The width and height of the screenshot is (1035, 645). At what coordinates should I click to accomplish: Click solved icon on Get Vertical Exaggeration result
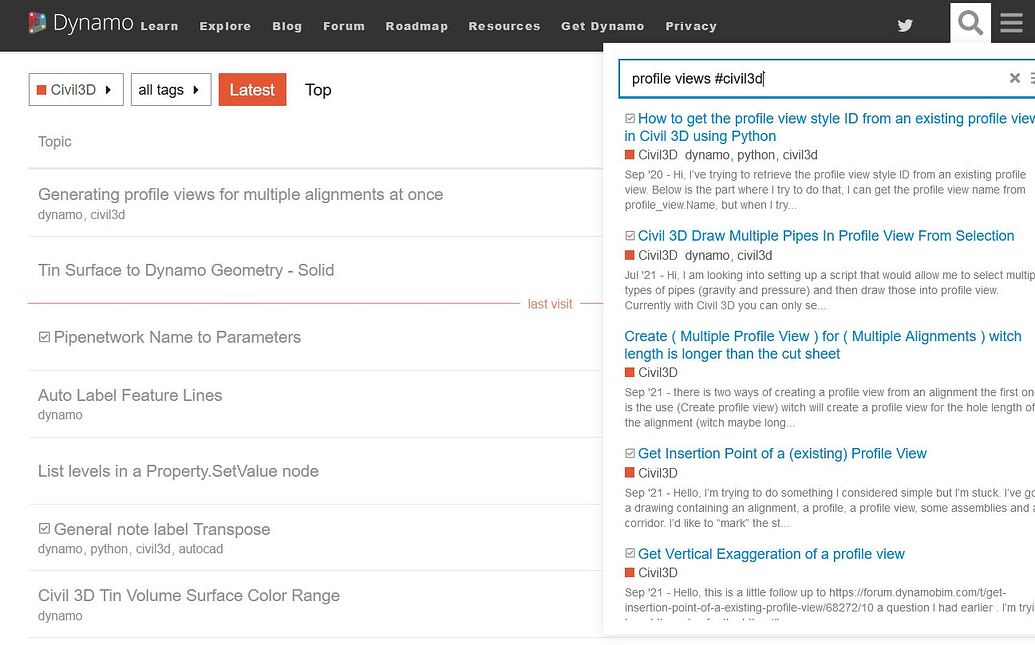coord(630,554)
